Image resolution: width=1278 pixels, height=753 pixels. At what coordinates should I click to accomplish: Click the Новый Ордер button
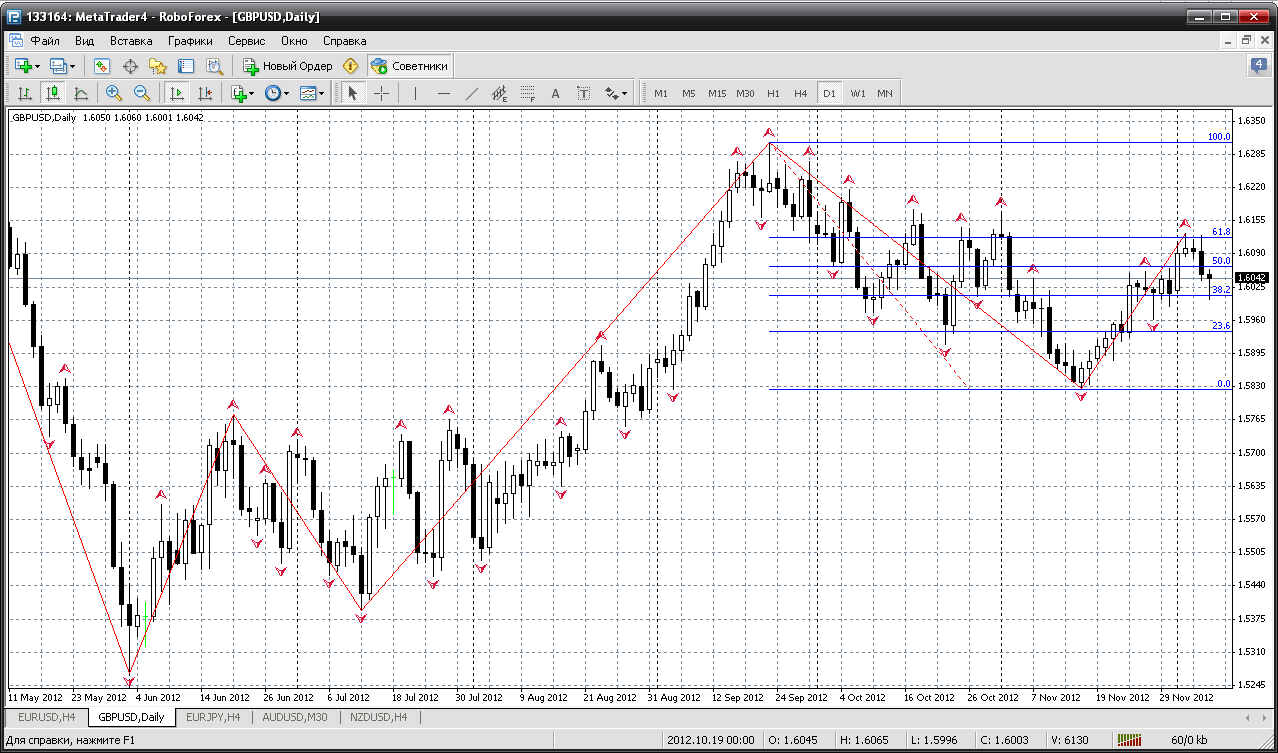pos(287,66)
